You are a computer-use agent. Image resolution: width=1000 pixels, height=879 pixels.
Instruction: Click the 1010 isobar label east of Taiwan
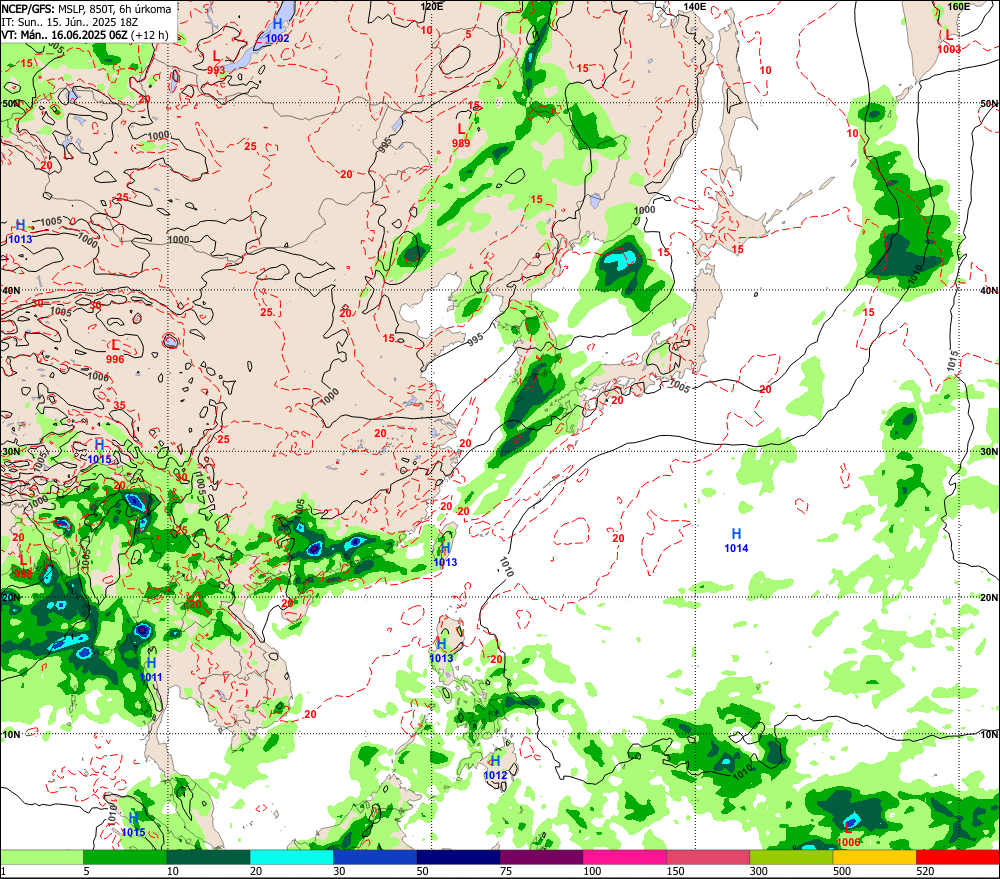[506, 567]
